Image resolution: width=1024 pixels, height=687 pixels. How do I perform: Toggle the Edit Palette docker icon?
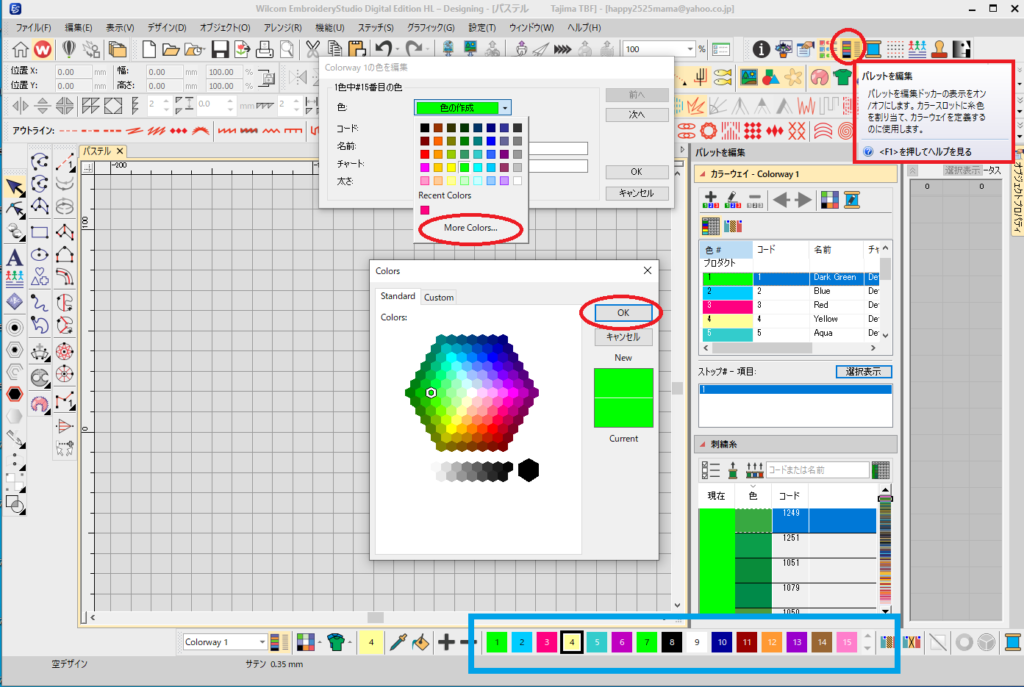(x=848, y=48)
